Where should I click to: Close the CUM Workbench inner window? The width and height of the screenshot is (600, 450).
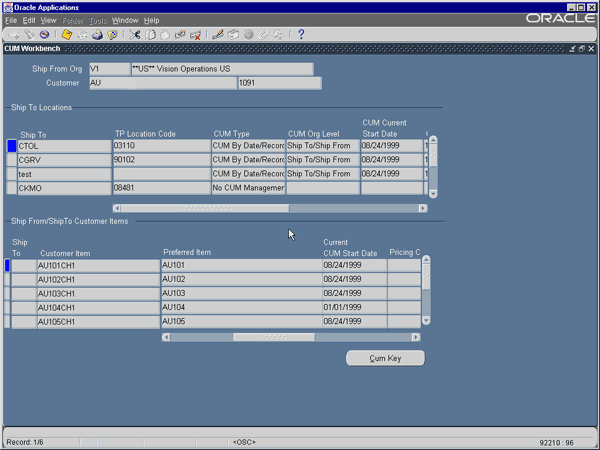[x=591, y=49]
